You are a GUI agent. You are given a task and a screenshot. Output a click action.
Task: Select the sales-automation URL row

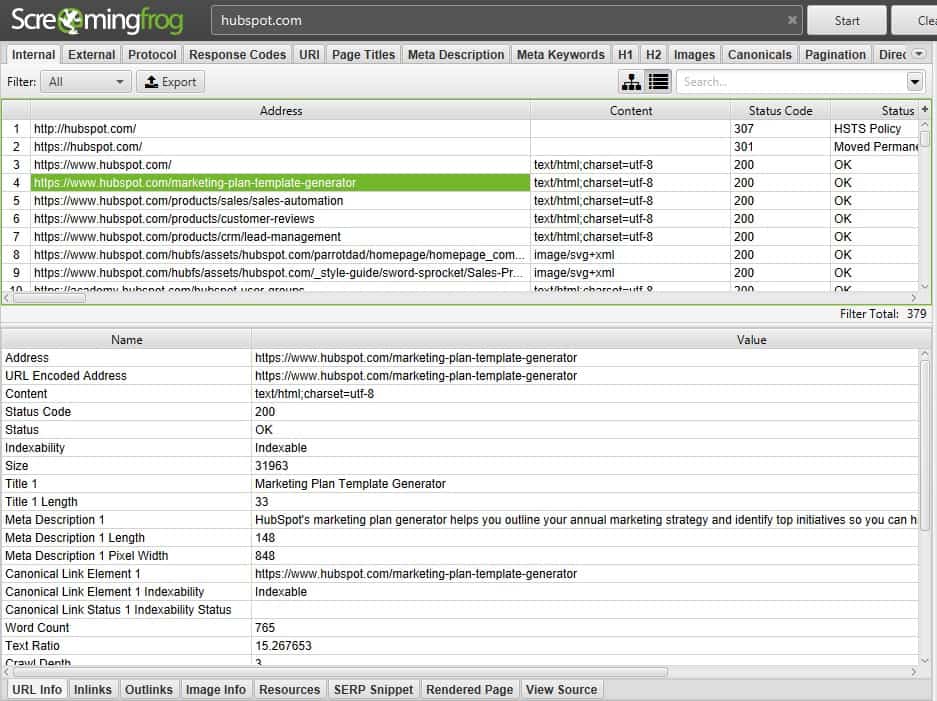pos(280,201)
